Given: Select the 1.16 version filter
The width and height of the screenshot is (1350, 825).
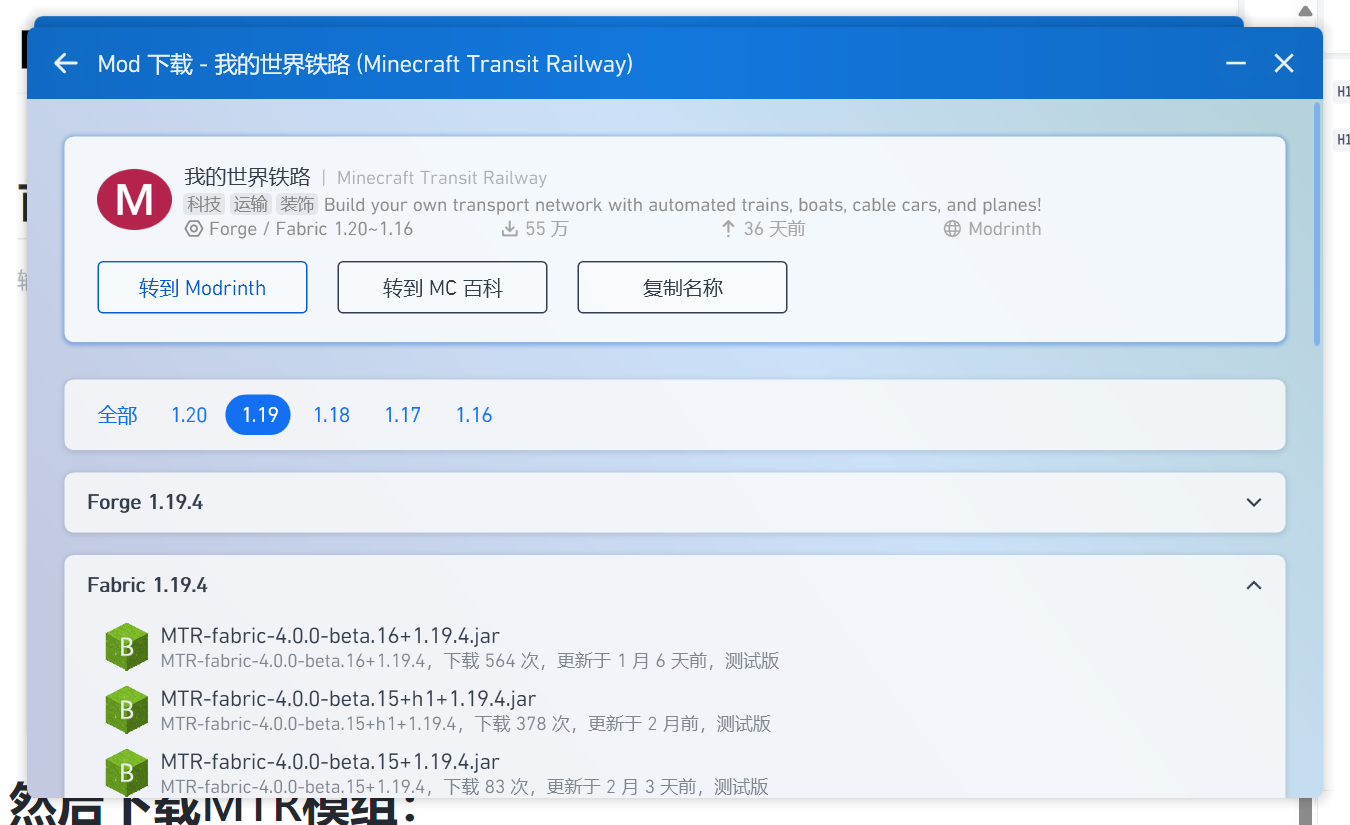Looking at the screenshot, I should 474,415.
